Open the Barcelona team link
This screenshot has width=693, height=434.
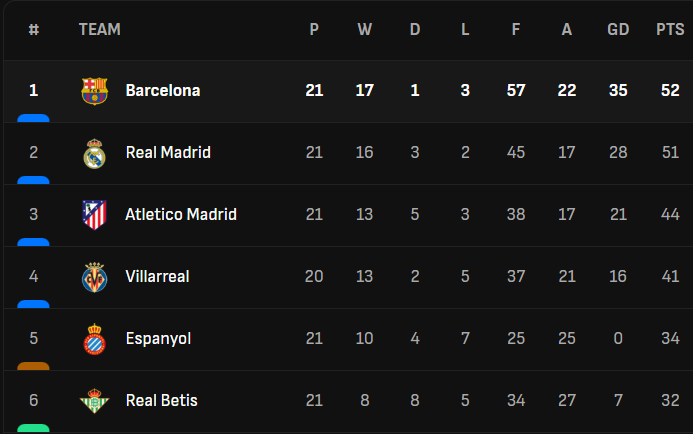[x=163, y=91]
